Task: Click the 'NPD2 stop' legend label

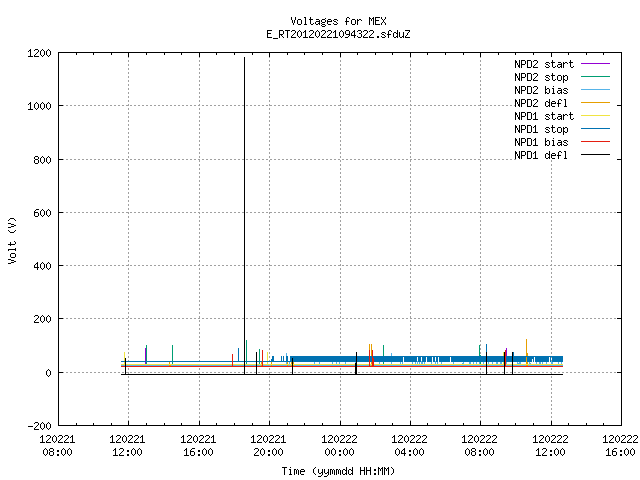Action: click(541, 77)
